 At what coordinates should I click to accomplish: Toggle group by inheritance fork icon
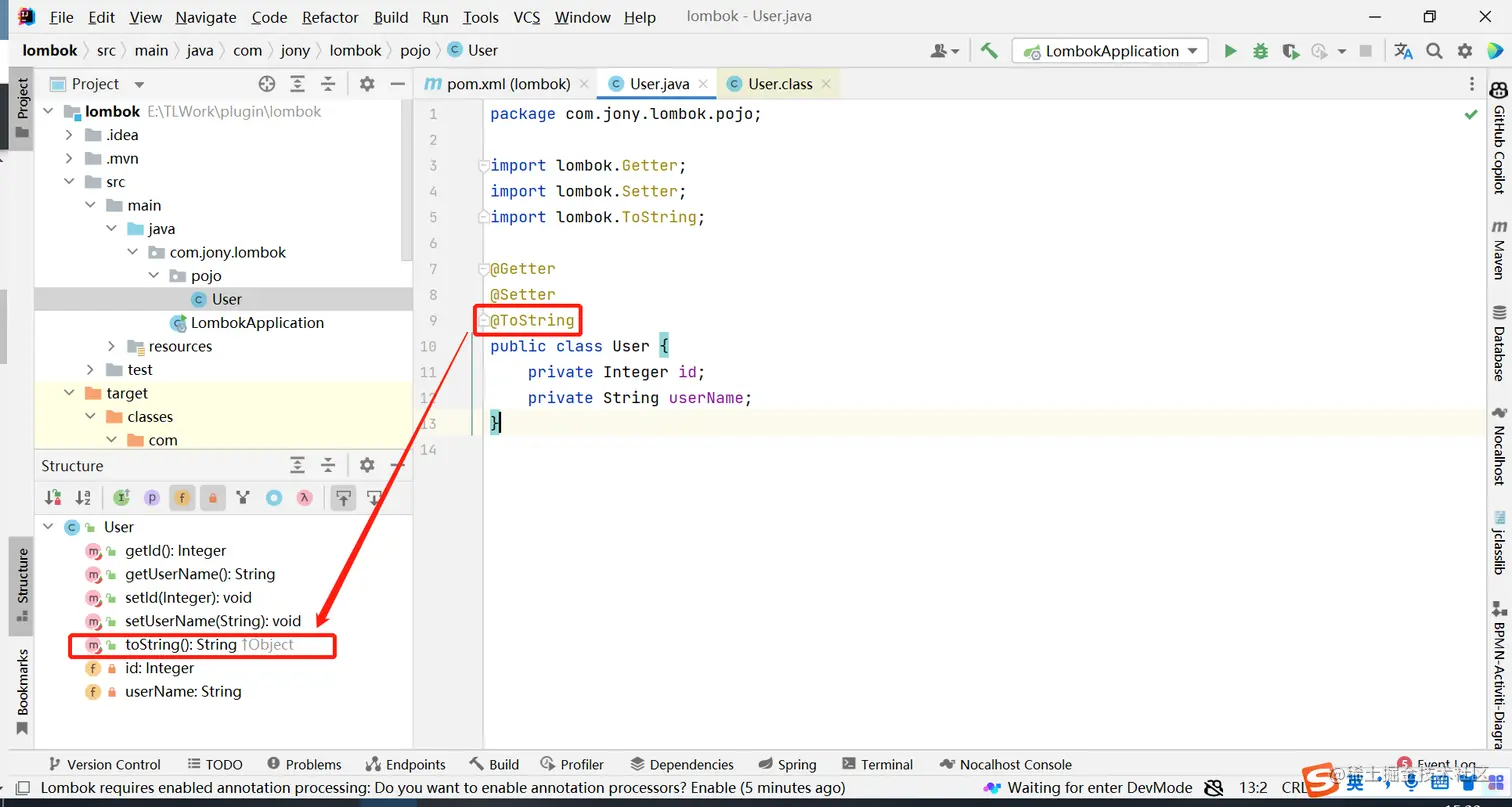point(243,497)
